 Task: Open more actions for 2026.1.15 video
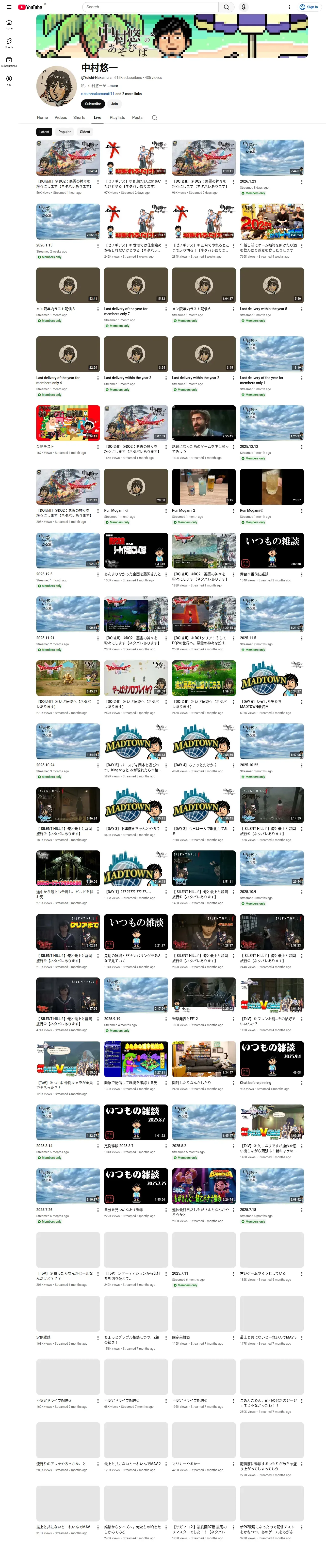click(x=97, y=245)
